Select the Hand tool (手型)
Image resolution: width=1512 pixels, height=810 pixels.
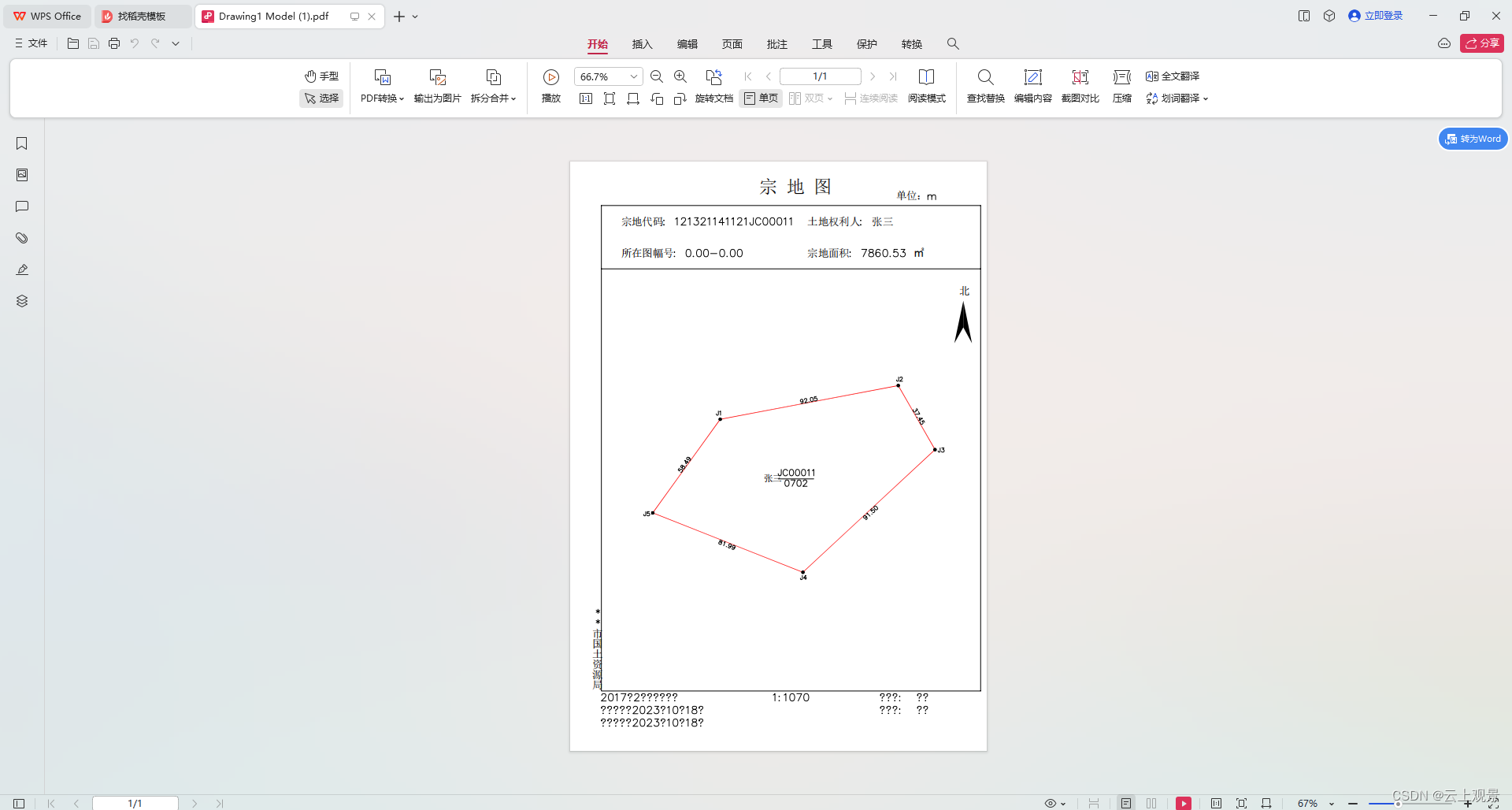(322, 76)
